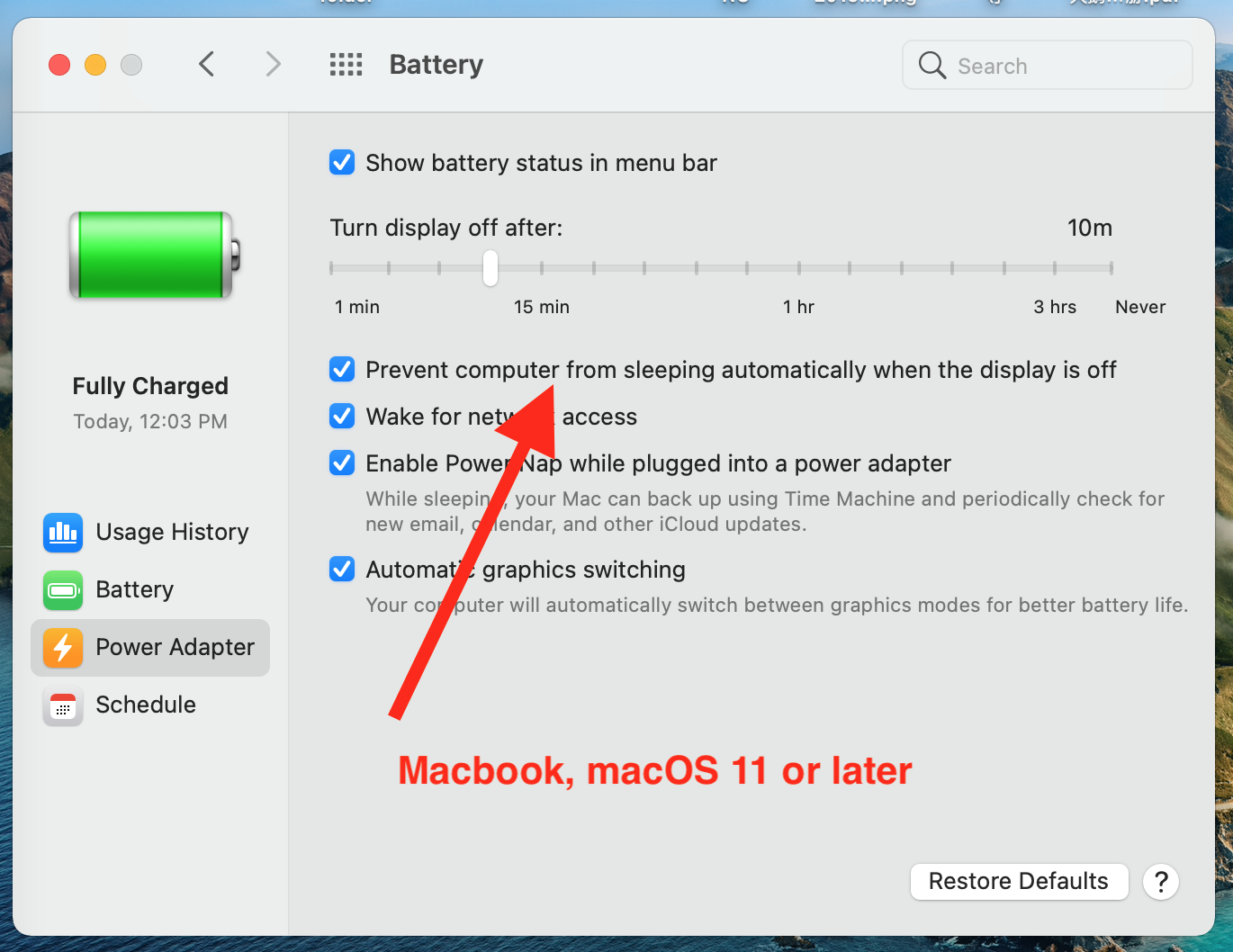Set display-off slider to the Never mark
Screen dimensions: 1233x952
point(1111,268)
